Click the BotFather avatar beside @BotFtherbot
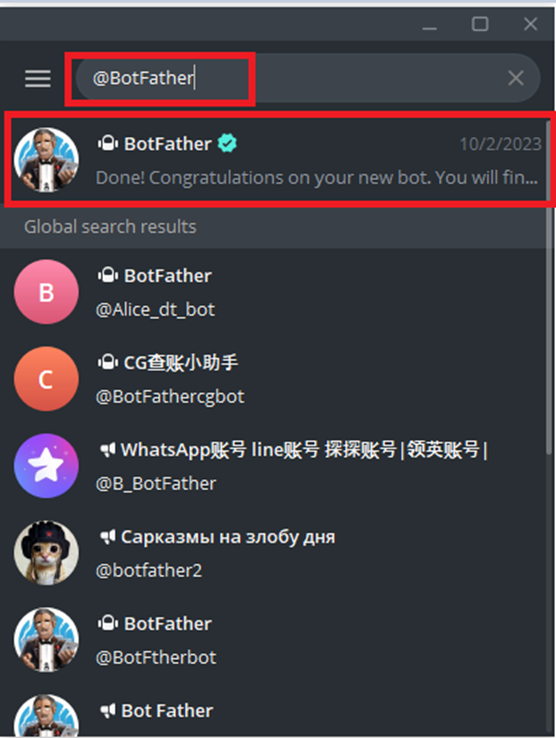 46,640
